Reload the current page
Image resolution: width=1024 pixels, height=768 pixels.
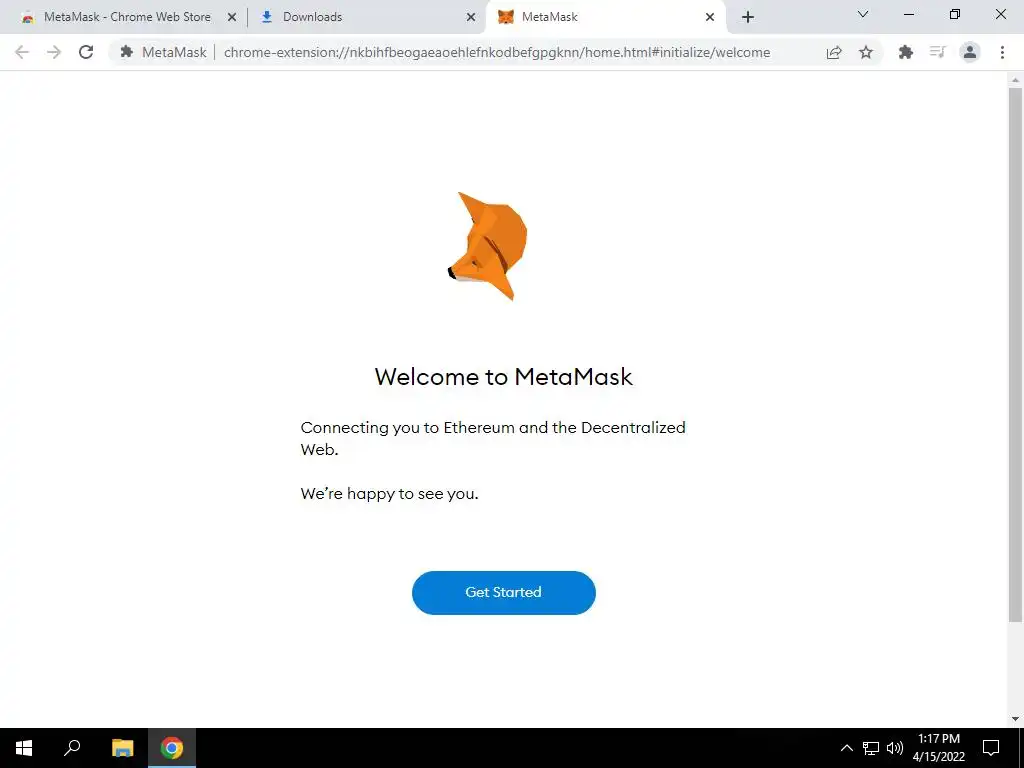(86, 52)
